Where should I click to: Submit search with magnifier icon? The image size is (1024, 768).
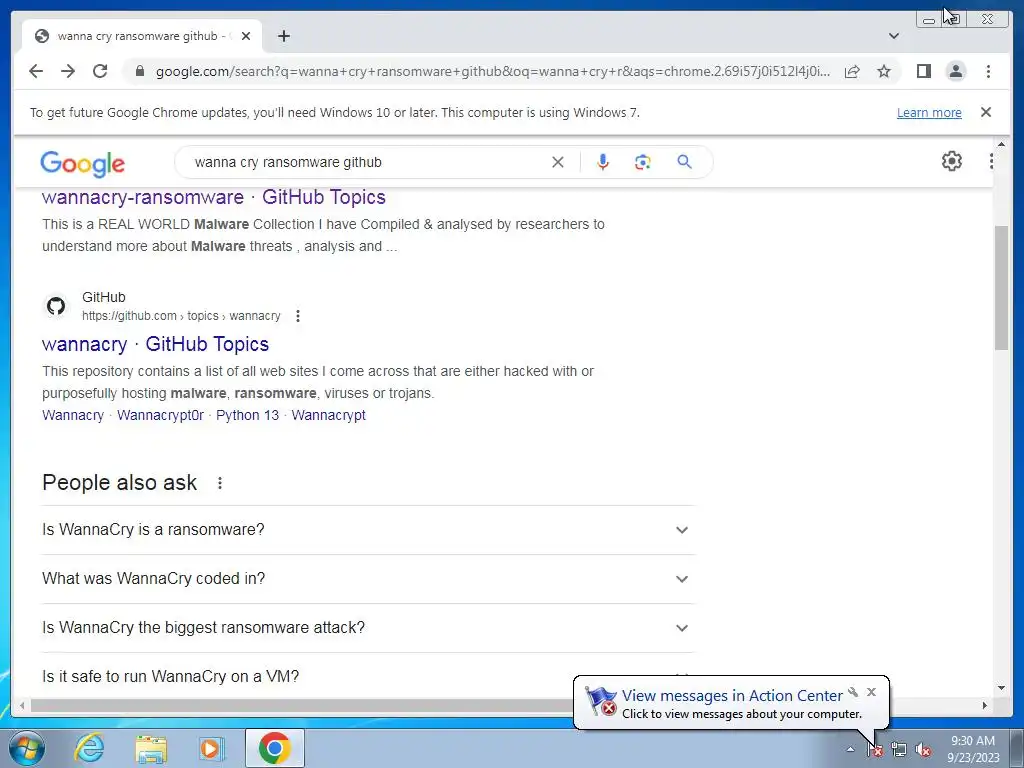[x=684, y=162]
